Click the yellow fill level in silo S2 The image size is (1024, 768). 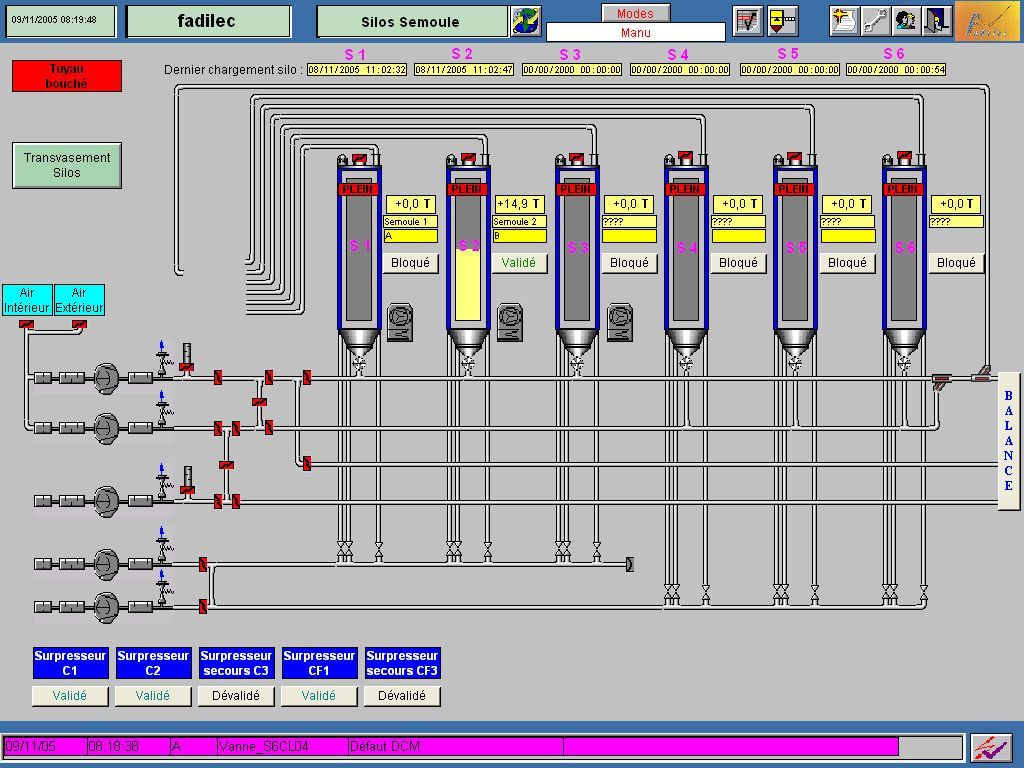pyautogui.click(x=467, y=285)
